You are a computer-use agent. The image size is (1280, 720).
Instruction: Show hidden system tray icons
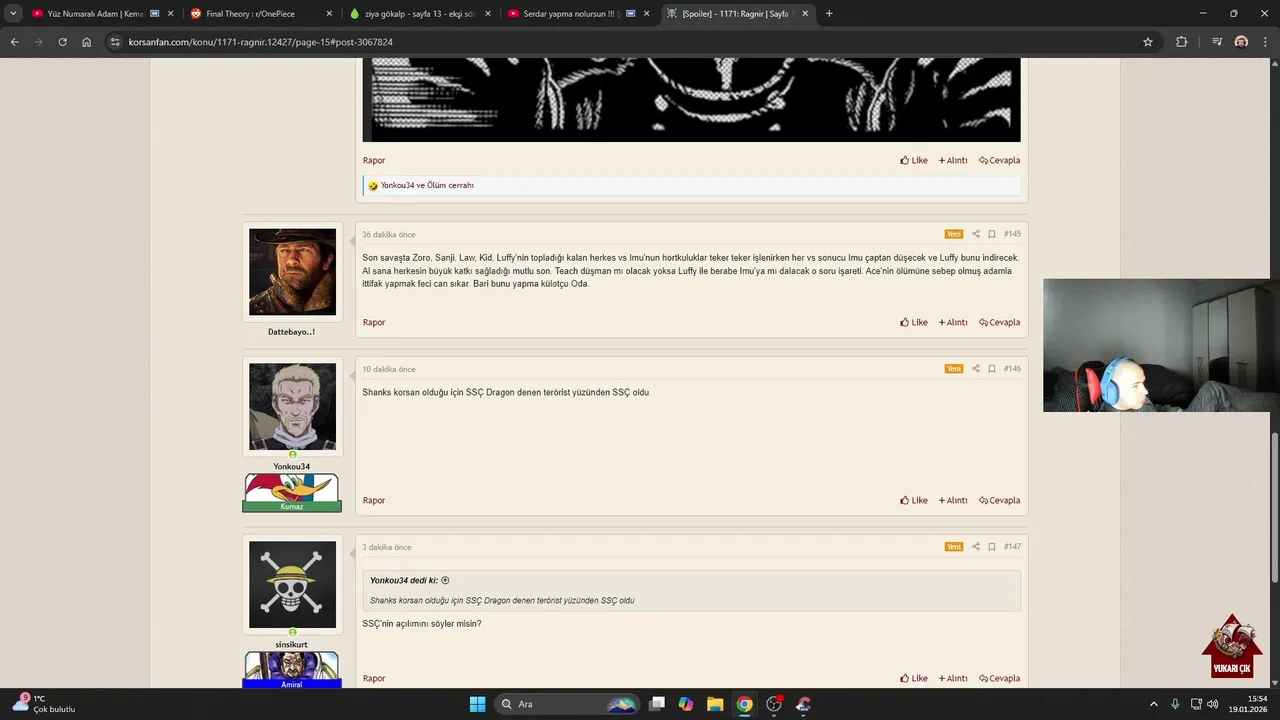pos(1154,704)
